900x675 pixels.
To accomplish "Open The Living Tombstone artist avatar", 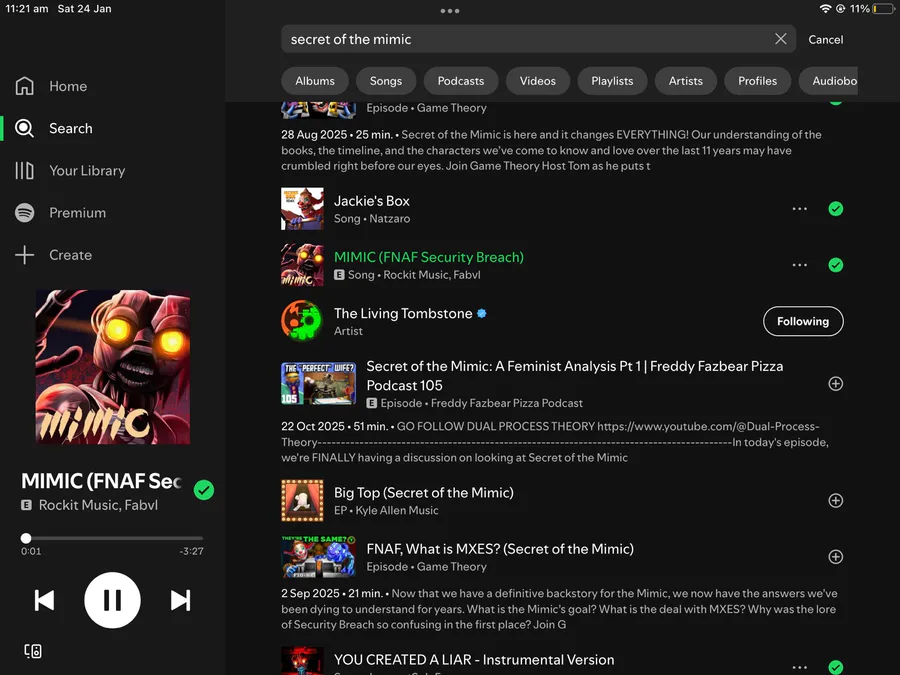I will pos(302,321).
